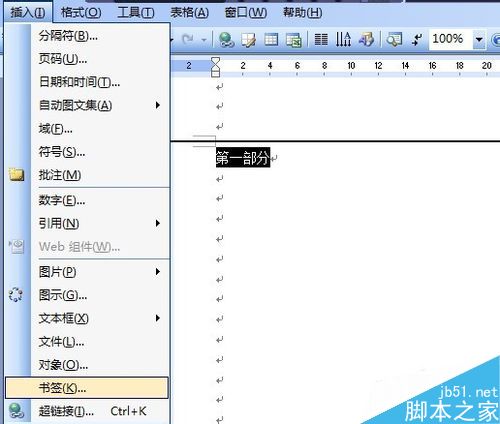The width and height of the screenshot is (500, 424).
Task: Click the 100% zoom box
Action: click(x=450, y=39)
